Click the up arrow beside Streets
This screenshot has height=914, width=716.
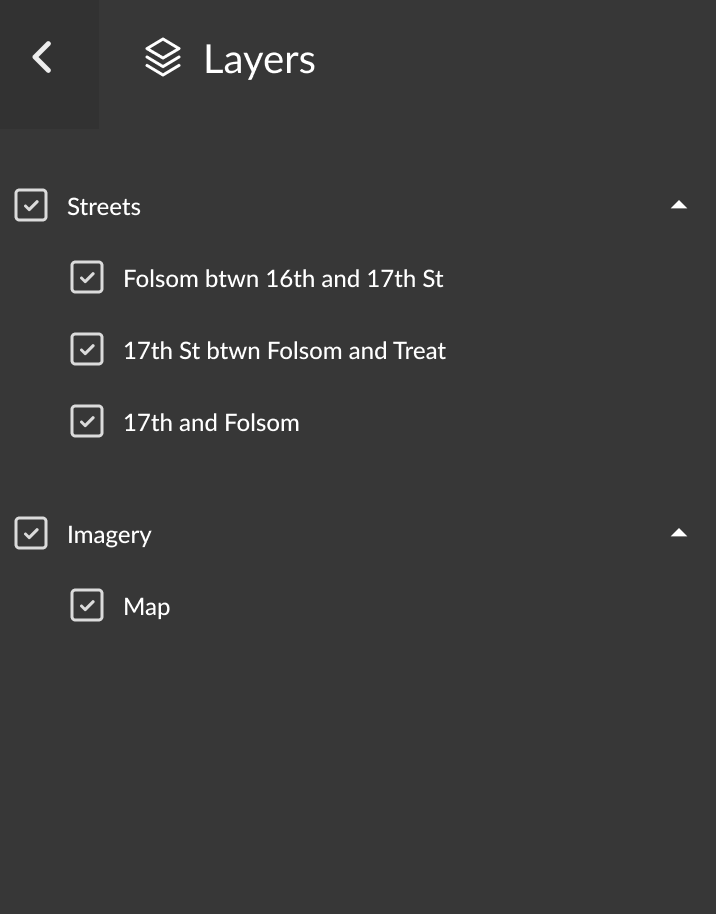(679, 204)
